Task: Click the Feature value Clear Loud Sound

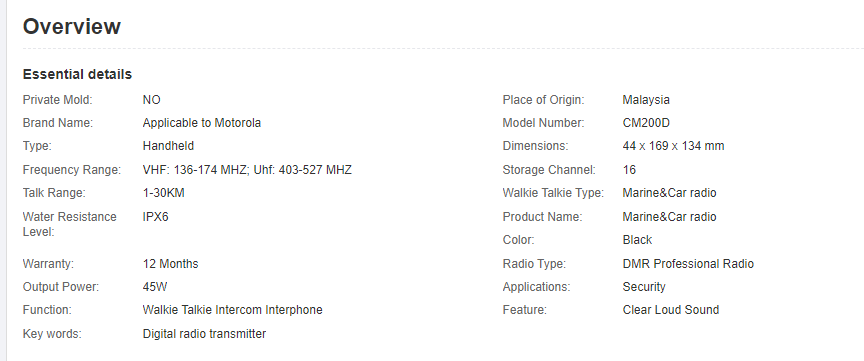Action: click(671, 310)
